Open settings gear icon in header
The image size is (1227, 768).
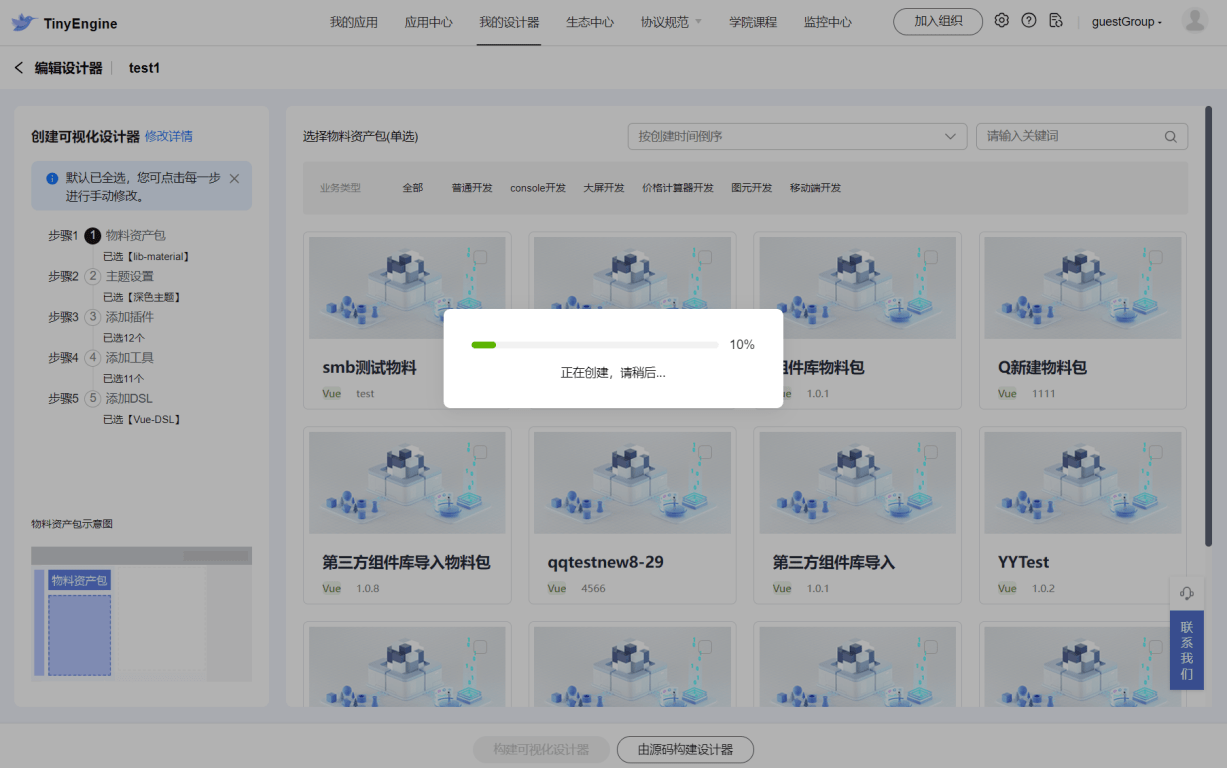(x=1001, y=21)
